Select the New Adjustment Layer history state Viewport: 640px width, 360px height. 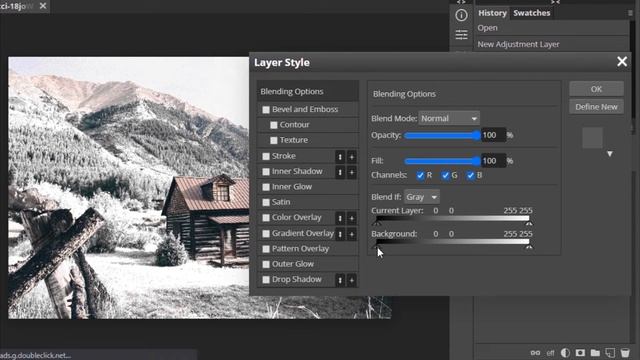tap(551, 44)
